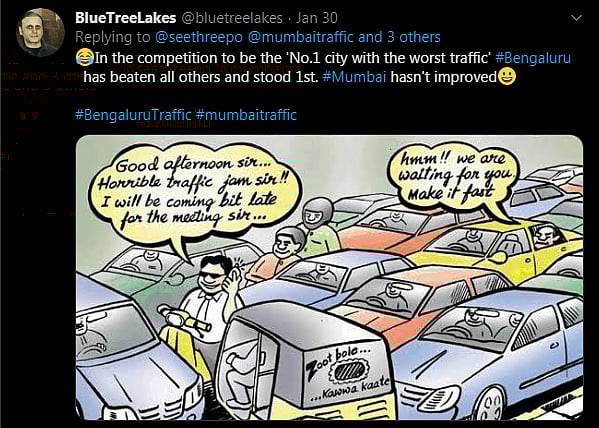
Task: Click the BlueTreeLakes display name
Action: click(126, 18)
